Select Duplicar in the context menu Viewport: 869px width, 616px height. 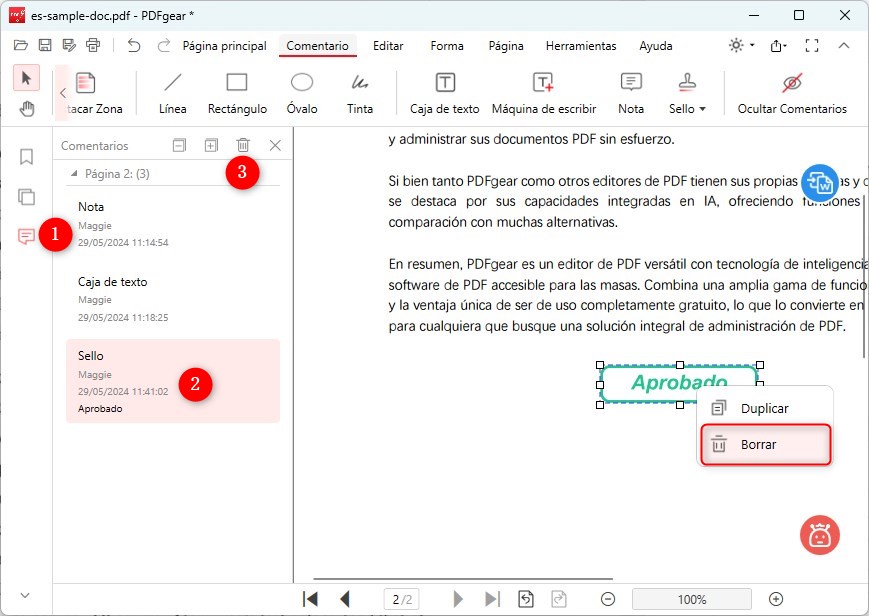coord(765,408)
